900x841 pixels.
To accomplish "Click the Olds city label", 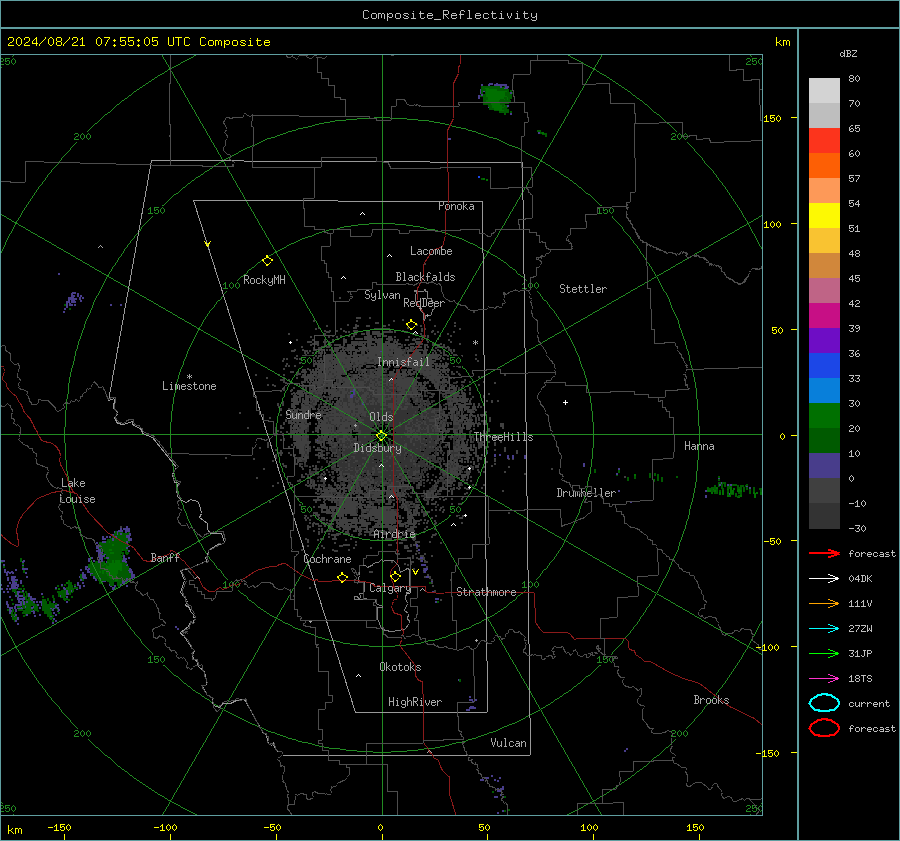I will tap(381, 417).
